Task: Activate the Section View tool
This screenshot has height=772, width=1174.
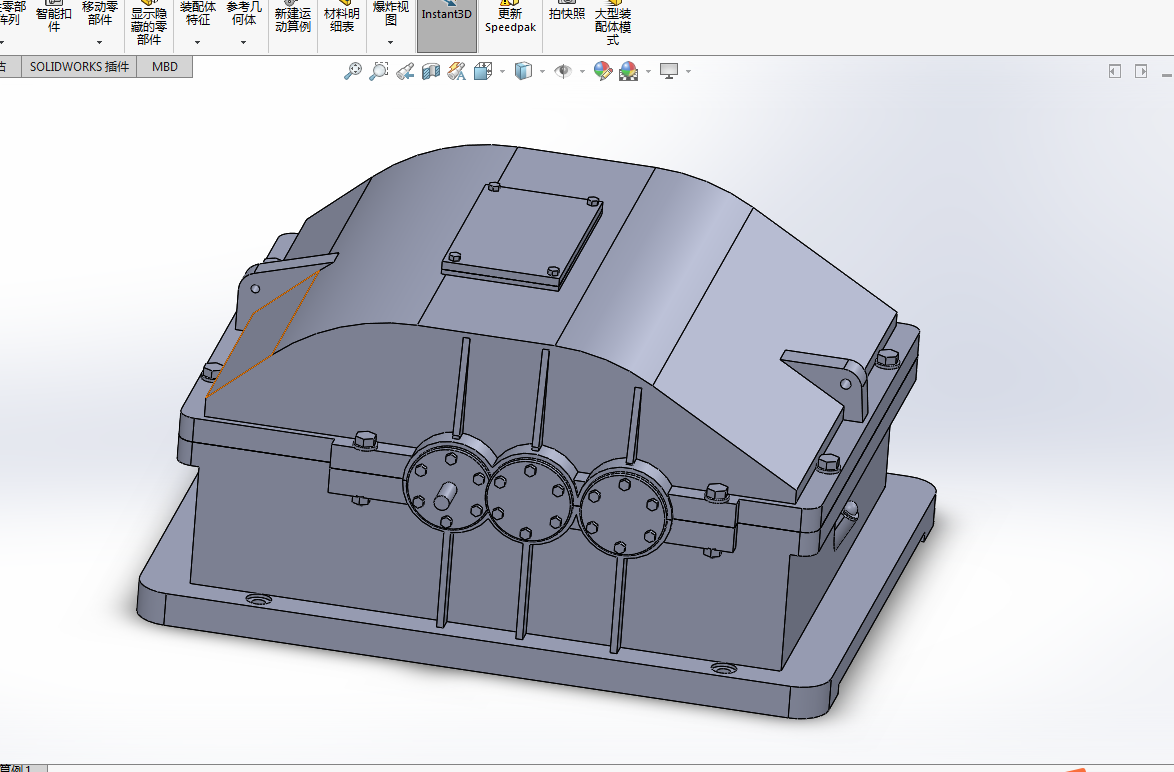Action: 431,71
